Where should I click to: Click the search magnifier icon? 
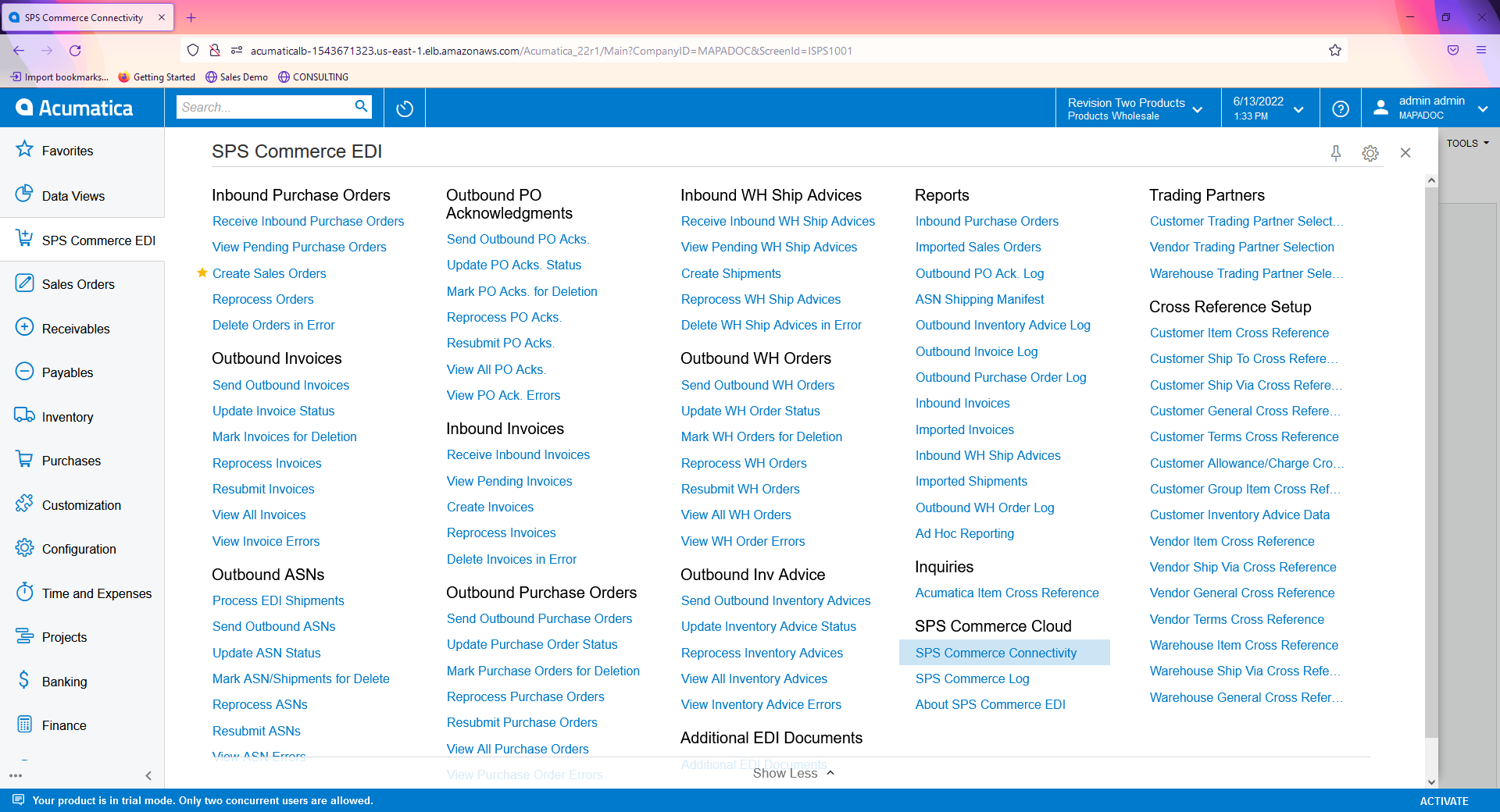click(361, 106)
